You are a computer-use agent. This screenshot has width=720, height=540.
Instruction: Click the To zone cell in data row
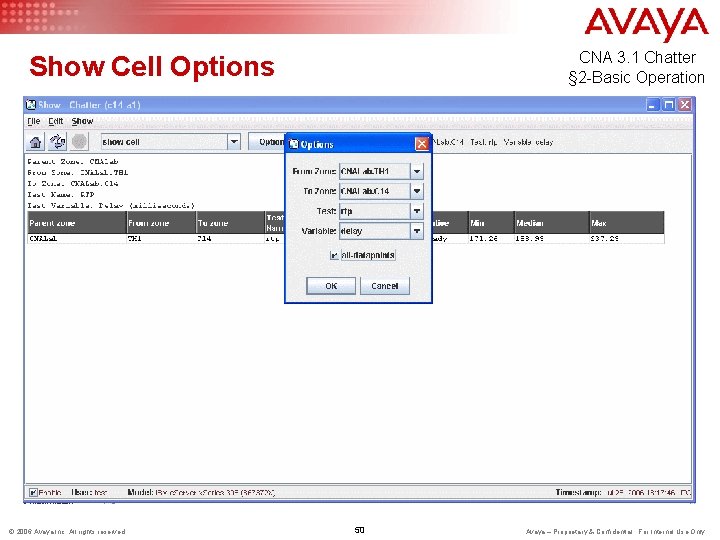tap(231, 239)
